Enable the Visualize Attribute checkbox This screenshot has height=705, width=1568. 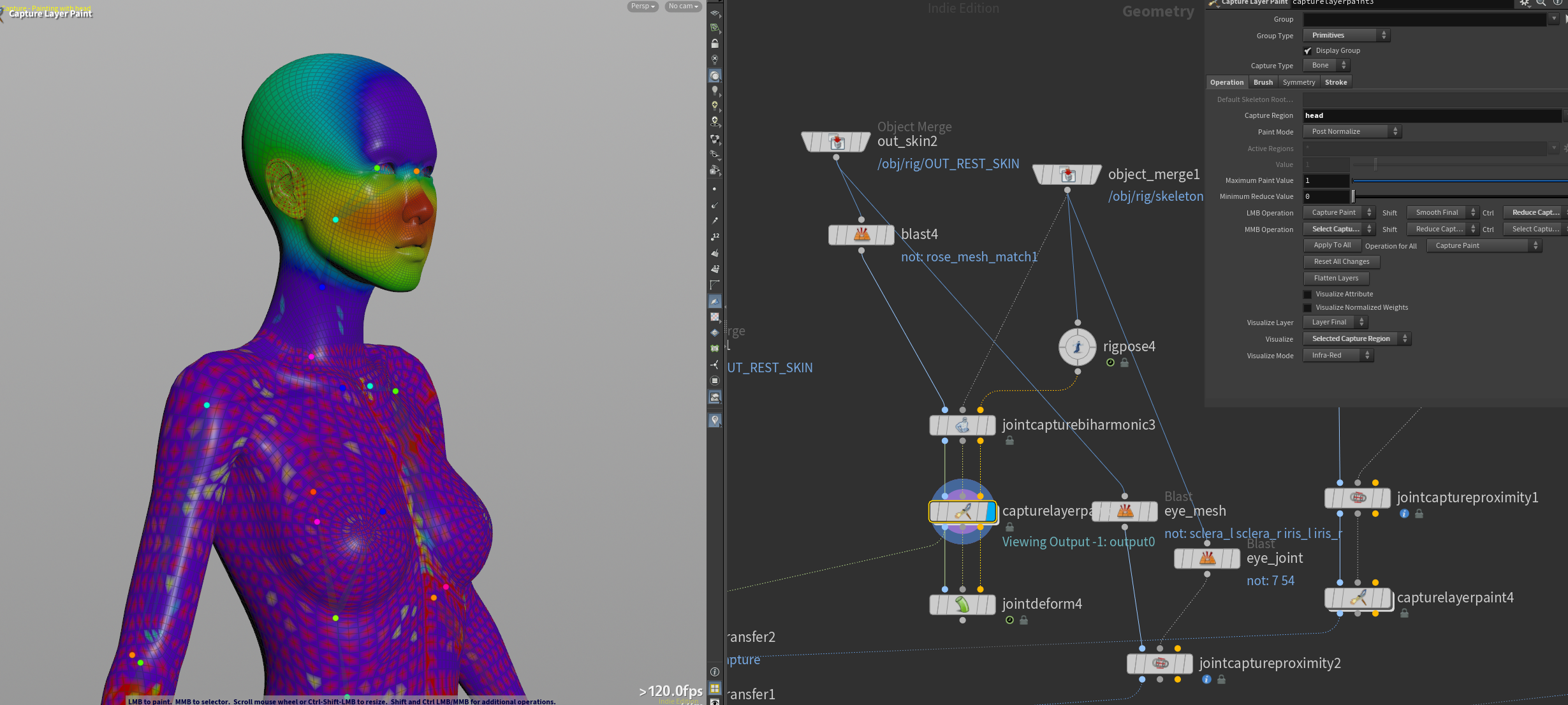tap(1308, 294)
